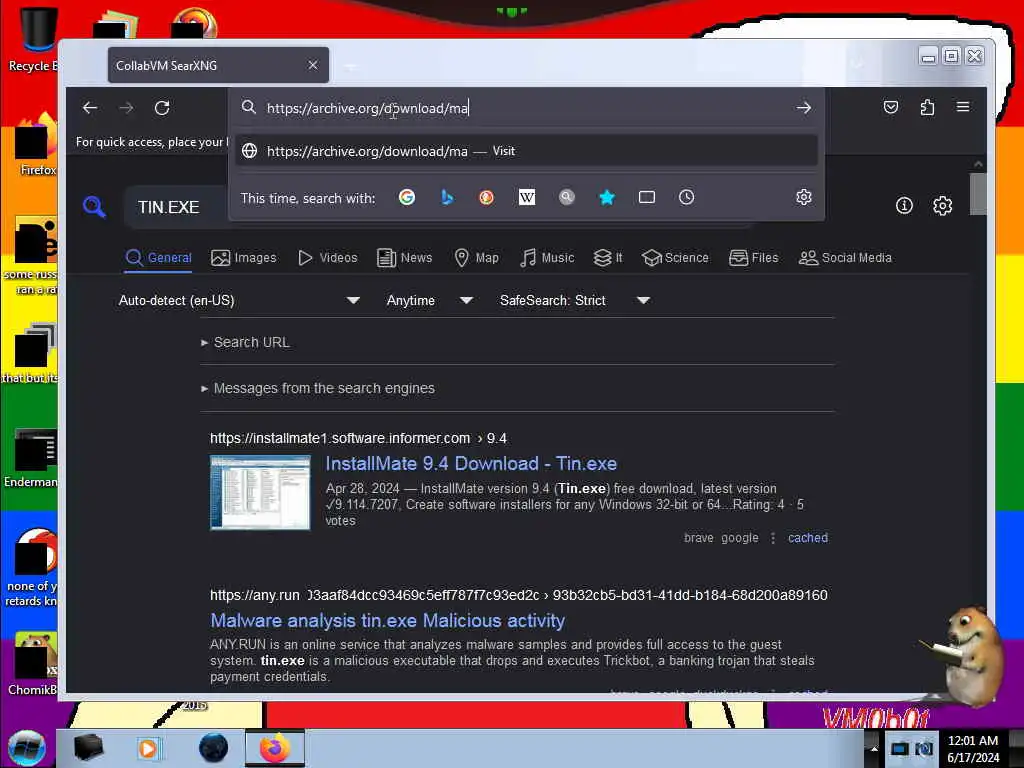Click the Go arrow in address bar
Image resolution: width=1024 pixels, height=768 pixels.
click(804, 108)
